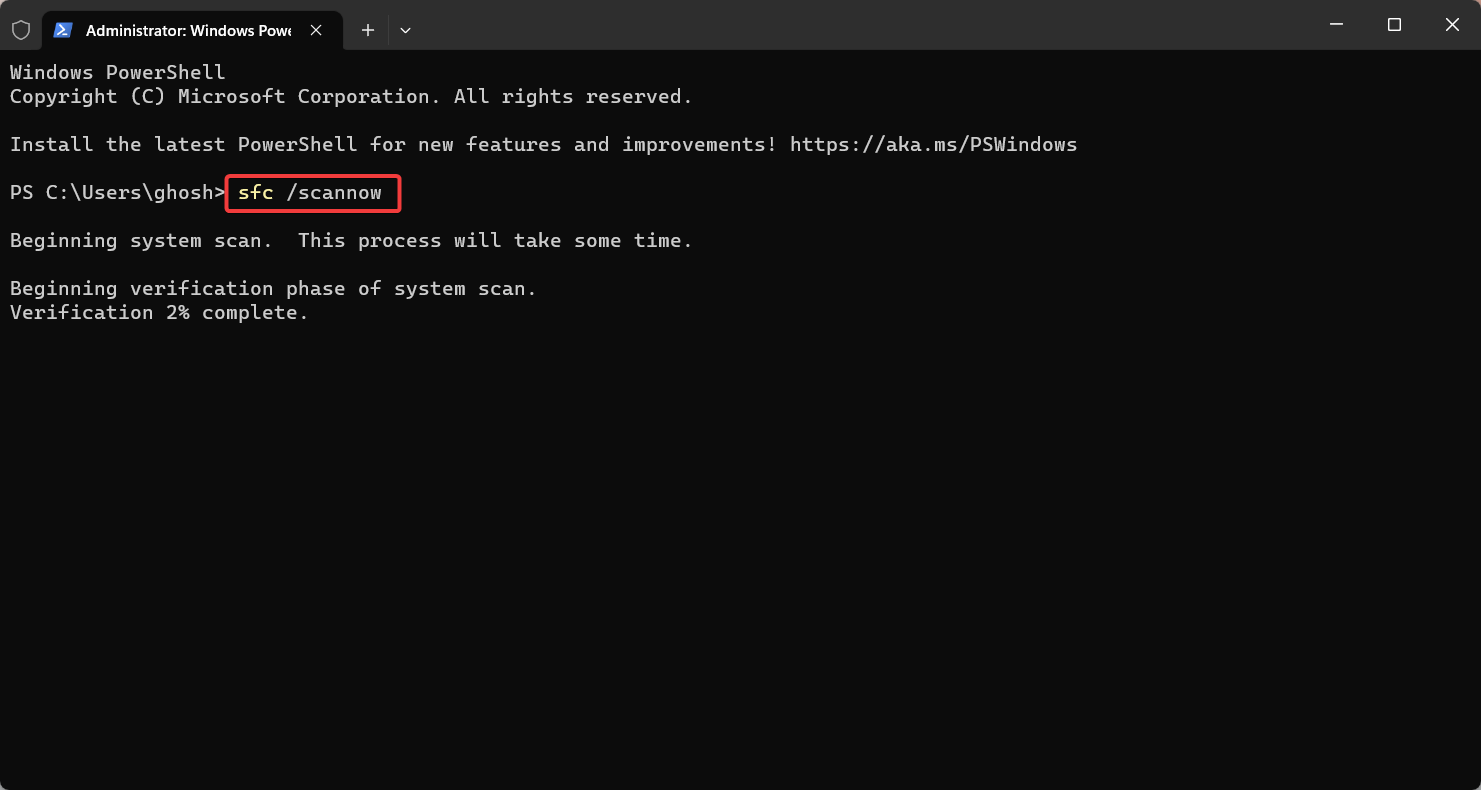Click the empty title bar area
The height and width of the screenshot is (790, 1481).
point(860,25)
